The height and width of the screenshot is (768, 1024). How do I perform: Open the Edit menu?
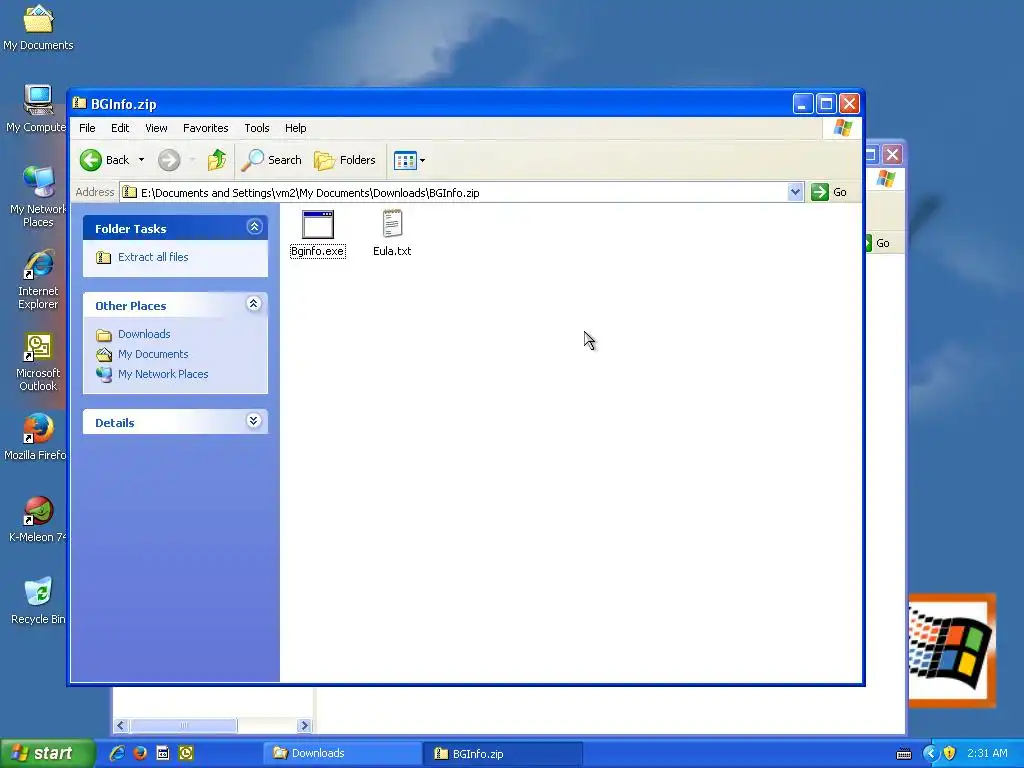pyautogui.click(x=120, y=128)
